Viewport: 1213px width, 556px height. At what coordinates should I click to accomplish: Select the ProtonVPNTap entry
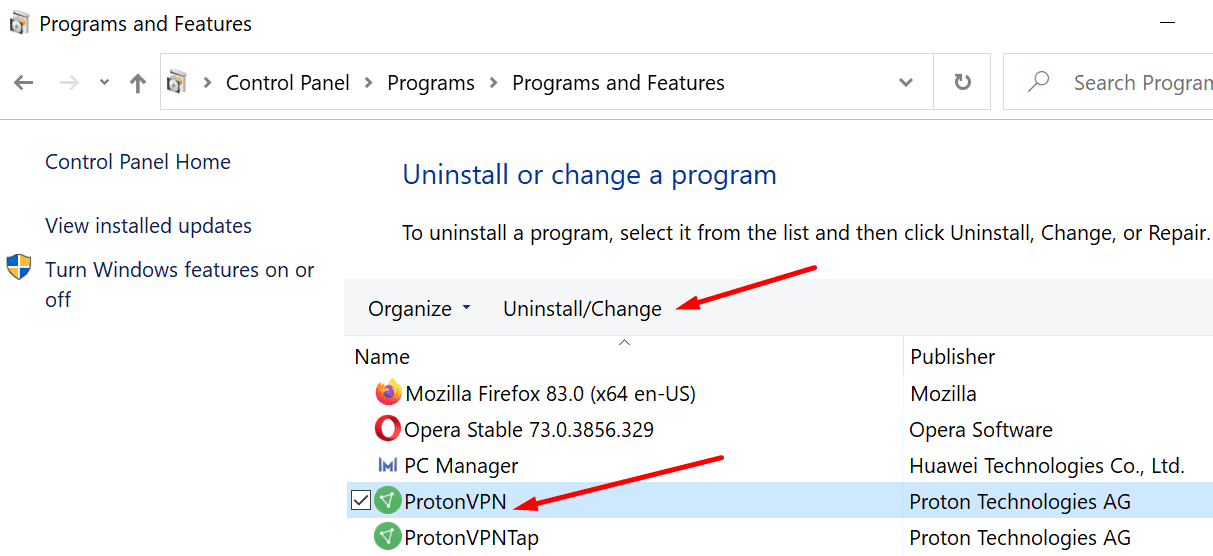click(x=471, y=537)
